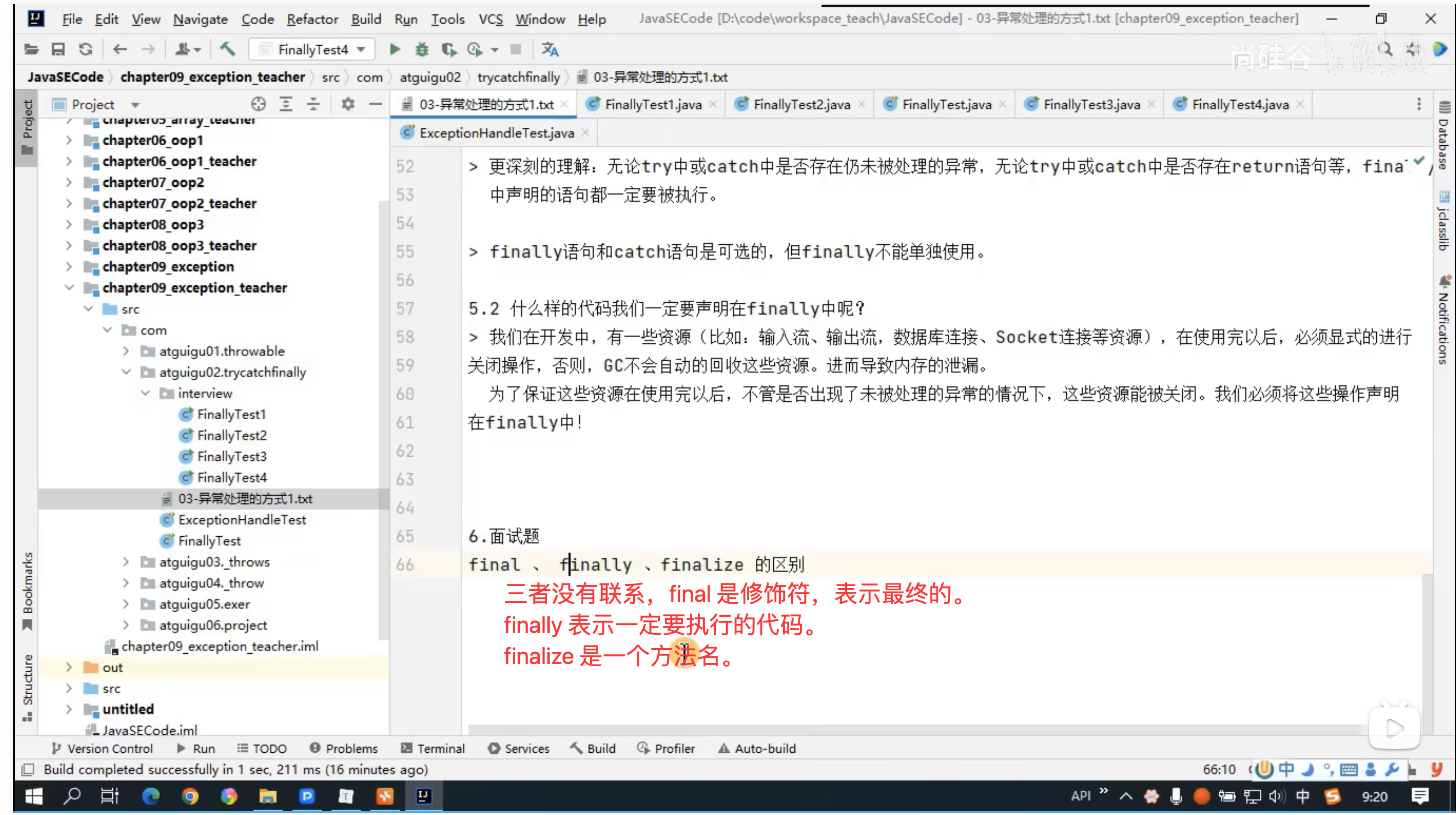The height and width of the screenshot is (815, 1456).
Task: Click the Select Opened File target icon
Action: (258, 104)
